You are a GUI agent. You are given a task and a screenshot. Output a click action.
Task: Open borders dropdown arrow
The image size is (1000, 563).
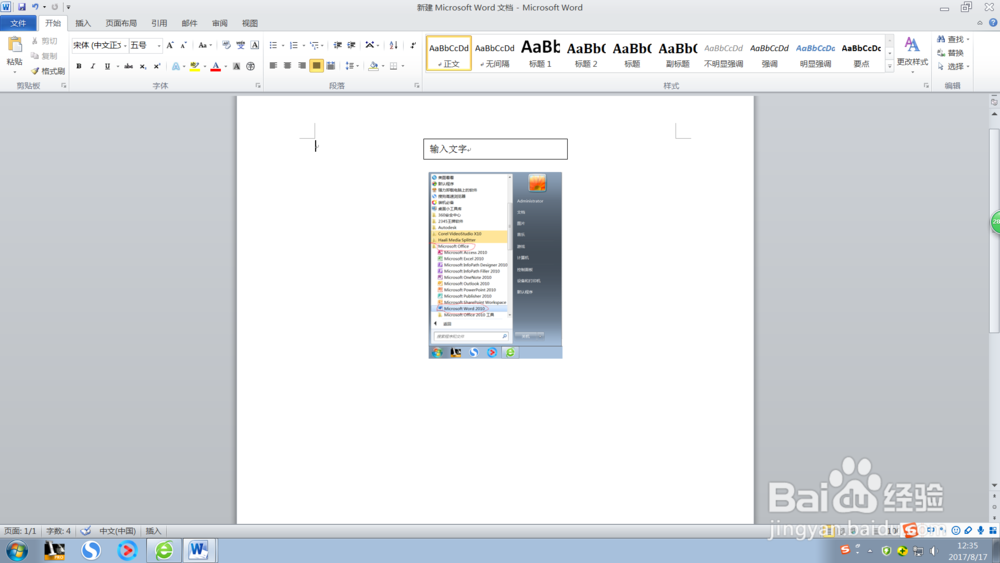pos(403,66)
